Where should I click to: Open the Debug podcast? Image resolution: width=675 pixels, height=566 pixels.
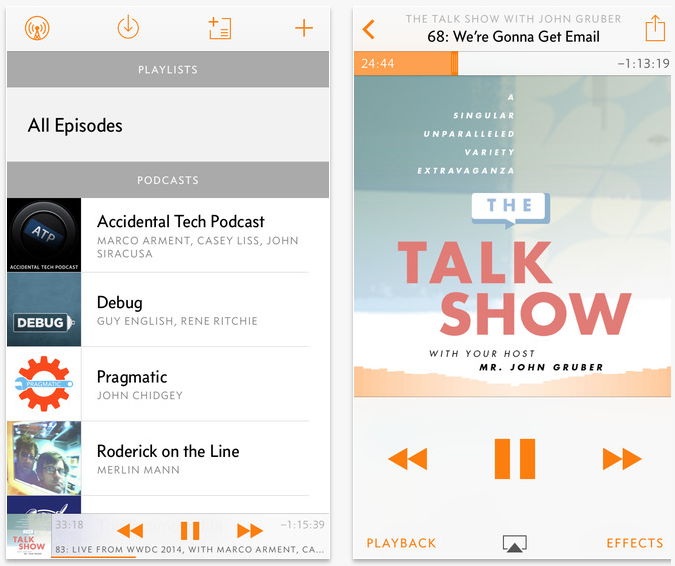(x=168, y=309)
